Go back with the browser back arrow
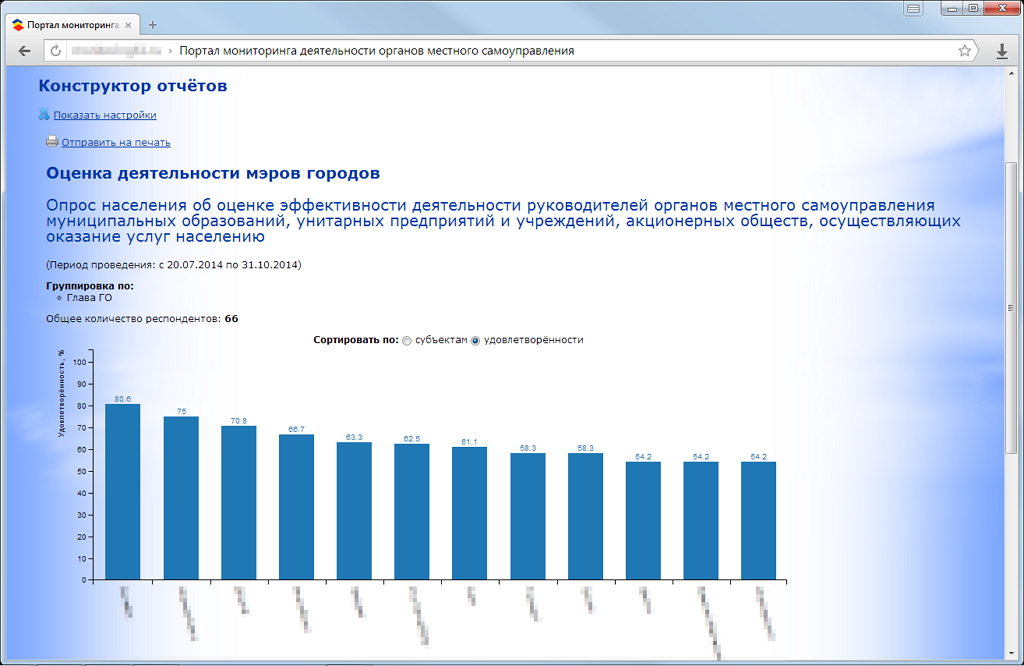Image resolution: width=1024 pixels, height=666 pixels. tap(24, 51)
